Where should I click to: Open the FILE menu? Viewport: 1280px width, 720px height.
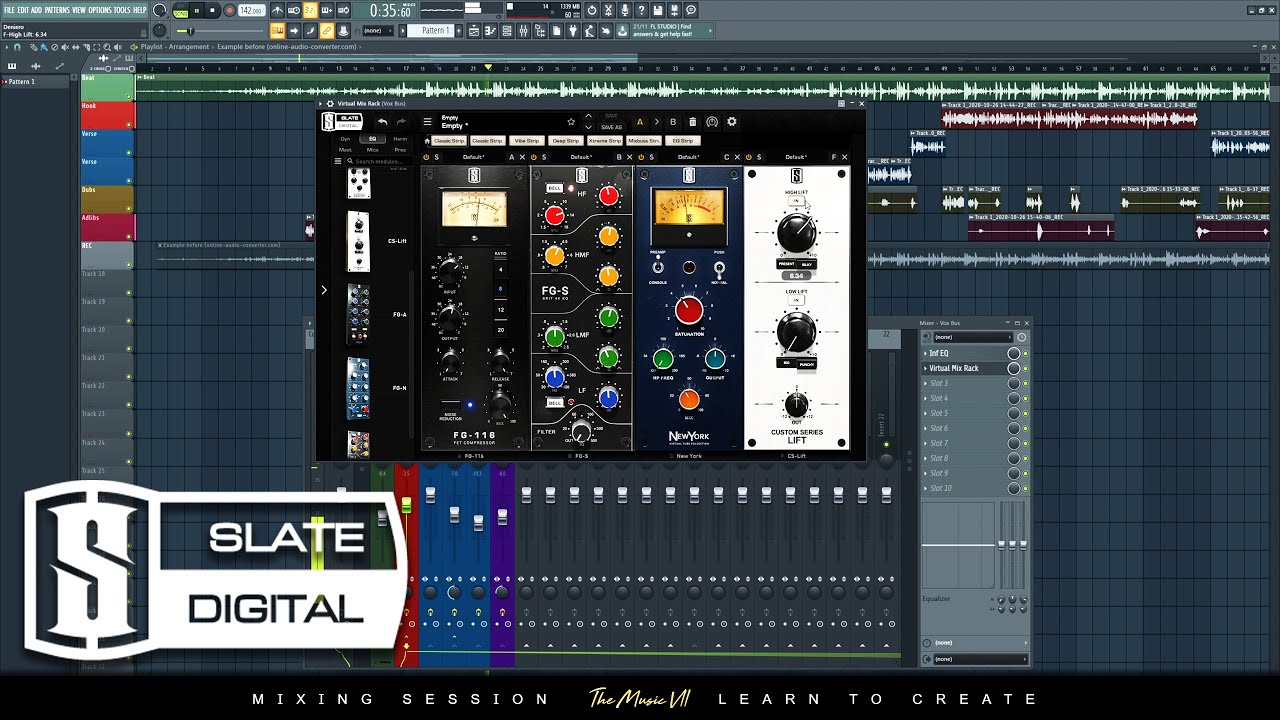pyautogui.click(x=10, y=10)
